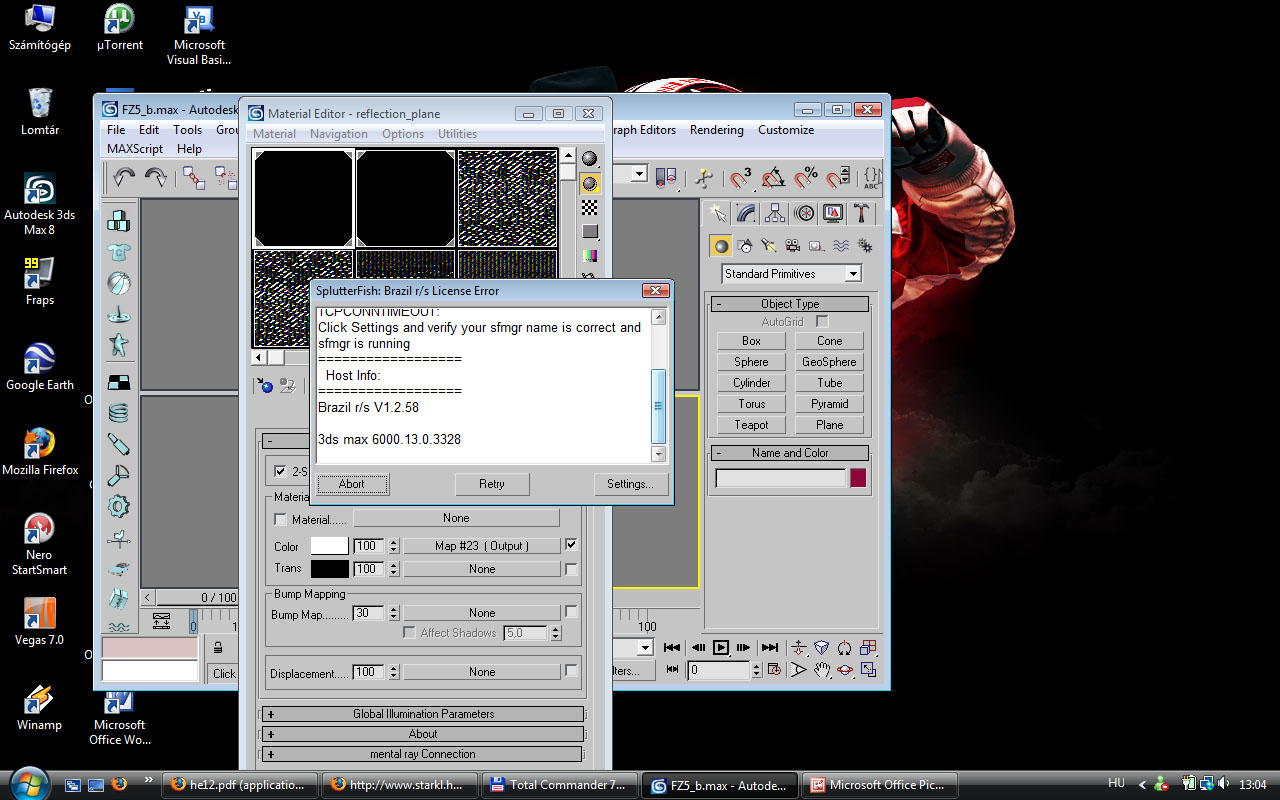Image resolution: width=1280 pixels, height=800 pixels.
Task: Click the Undo arrow in 3ds Max toolbar
Action: click(125, 178)
